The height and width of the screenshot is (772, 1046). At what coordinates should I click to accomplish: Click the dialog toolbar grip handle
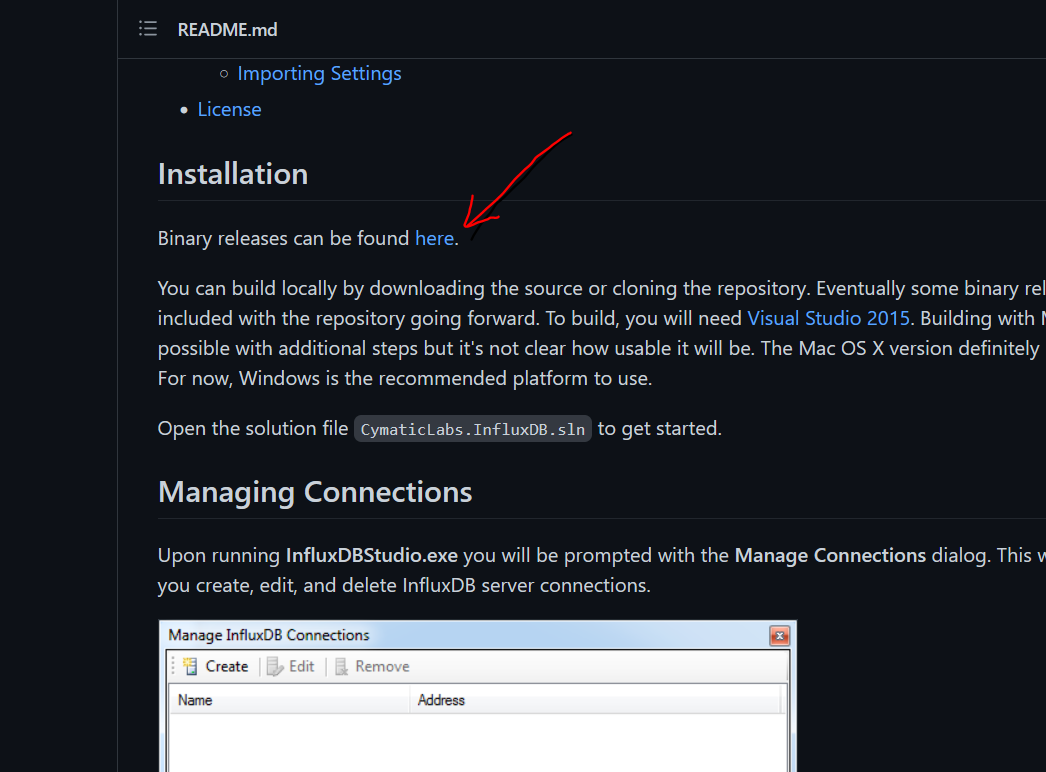(x=173, y=666)
